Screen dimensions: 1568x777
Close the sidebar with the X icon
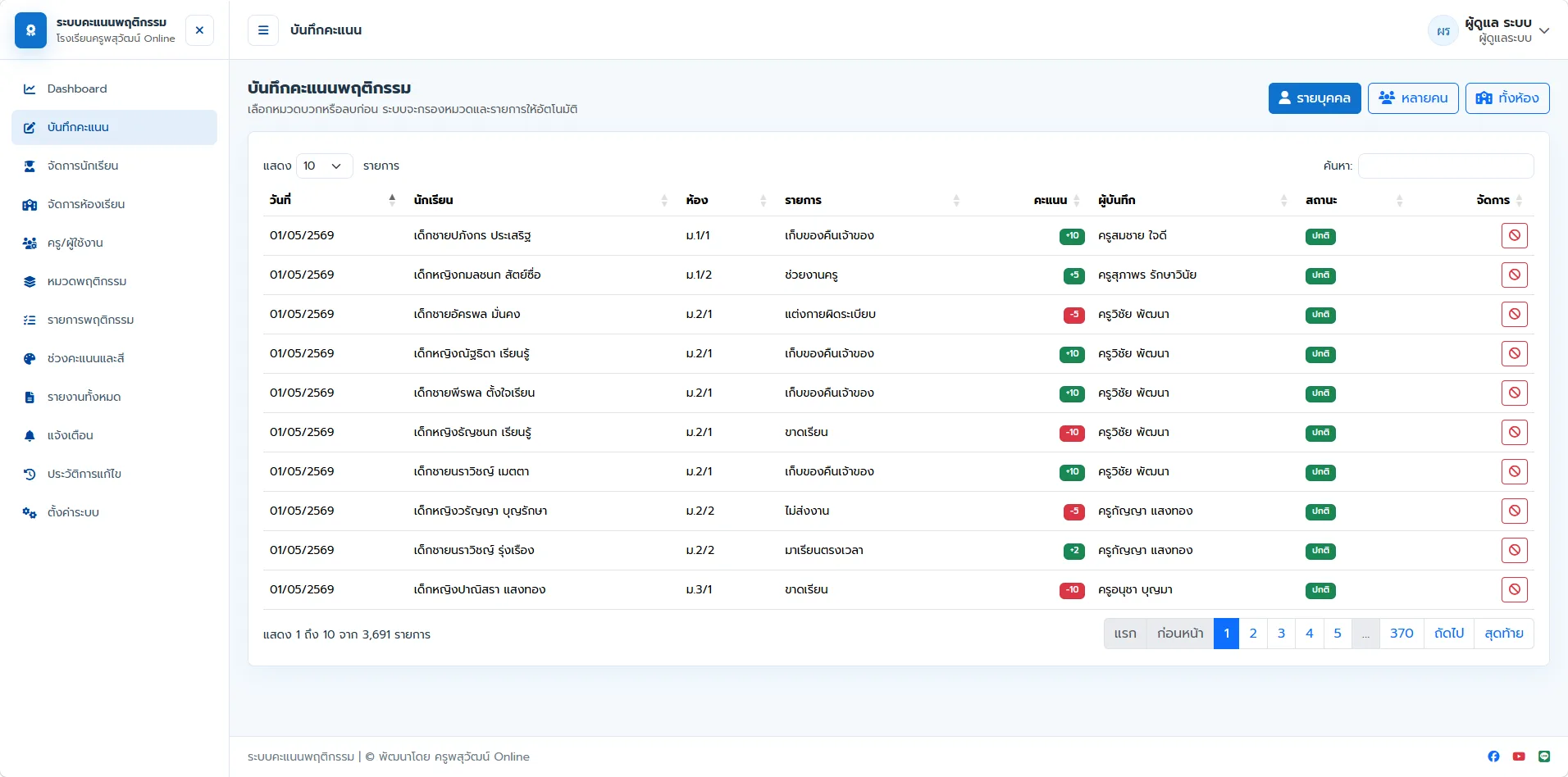199,30
